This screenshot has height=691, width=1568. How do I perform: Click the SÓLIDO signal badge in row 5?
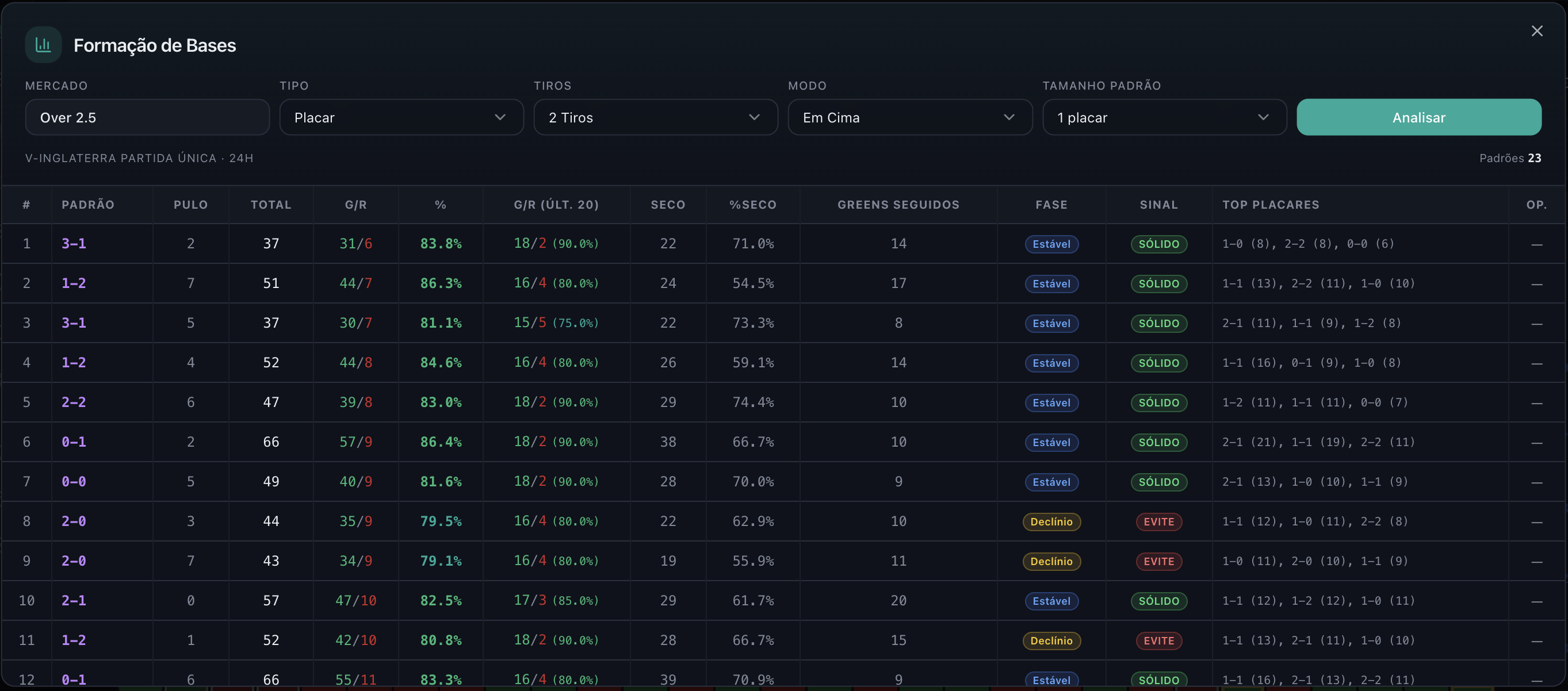click(x=1158, y=402)
